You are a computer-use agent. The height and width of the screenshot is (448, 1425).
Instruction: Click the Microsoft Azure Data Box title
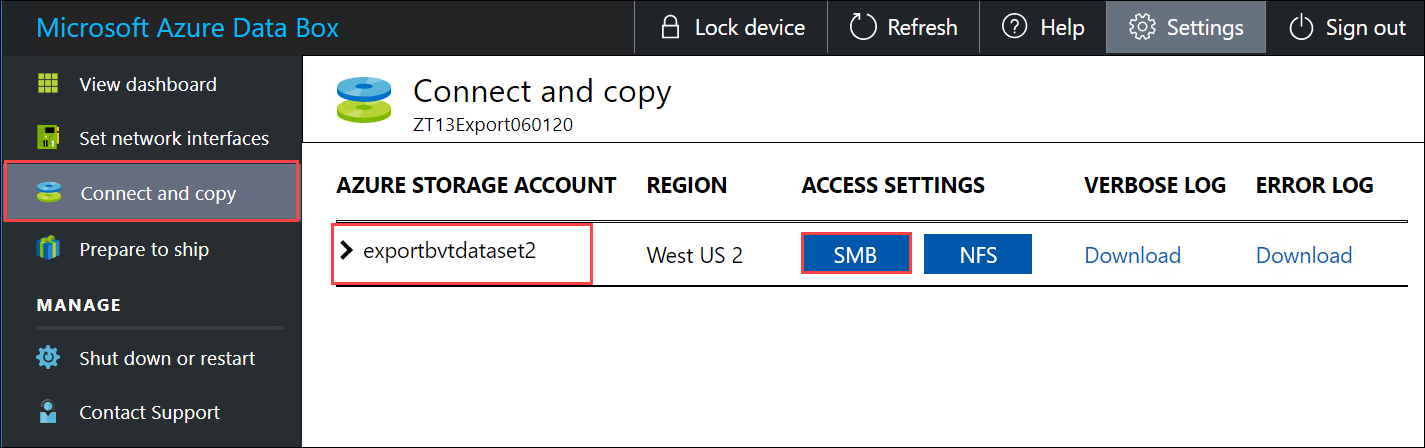click(187, 28)
